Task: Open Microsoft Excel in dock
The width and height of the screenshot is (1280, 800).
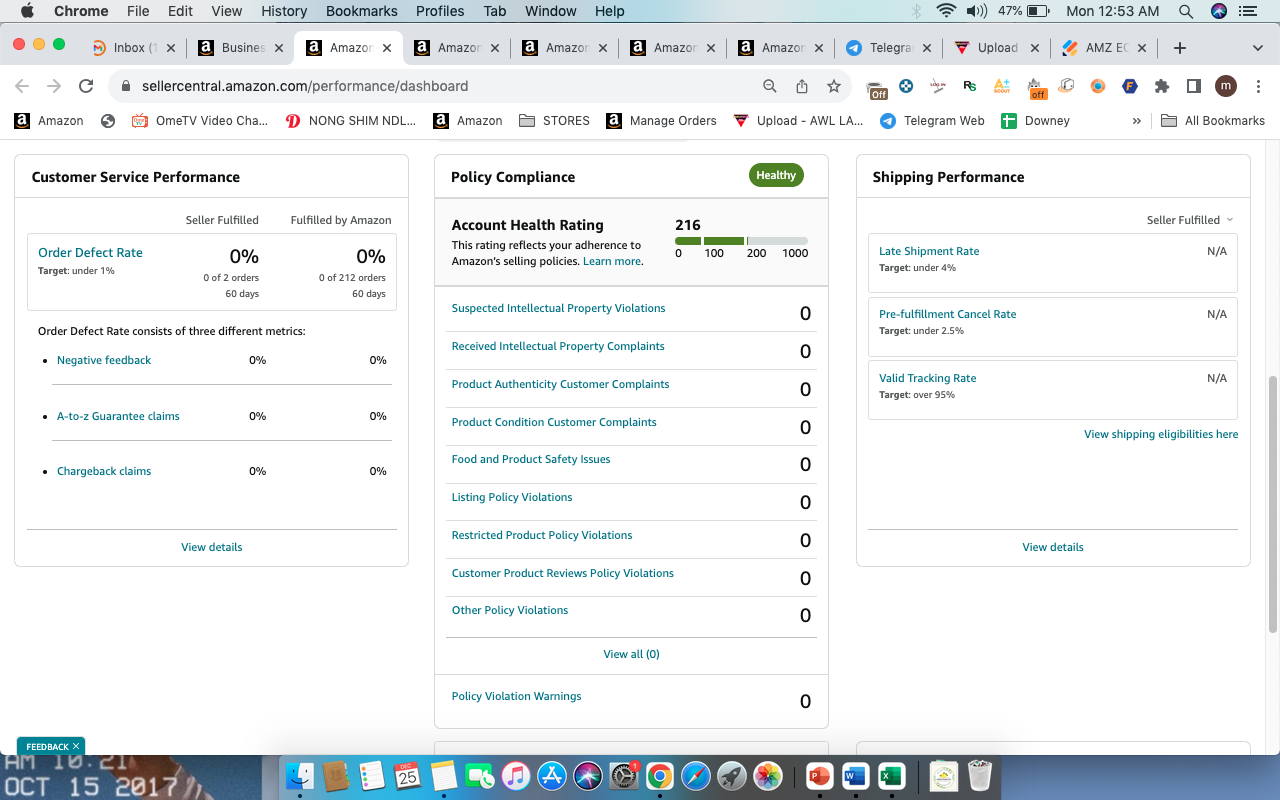Action: [891, 775]
